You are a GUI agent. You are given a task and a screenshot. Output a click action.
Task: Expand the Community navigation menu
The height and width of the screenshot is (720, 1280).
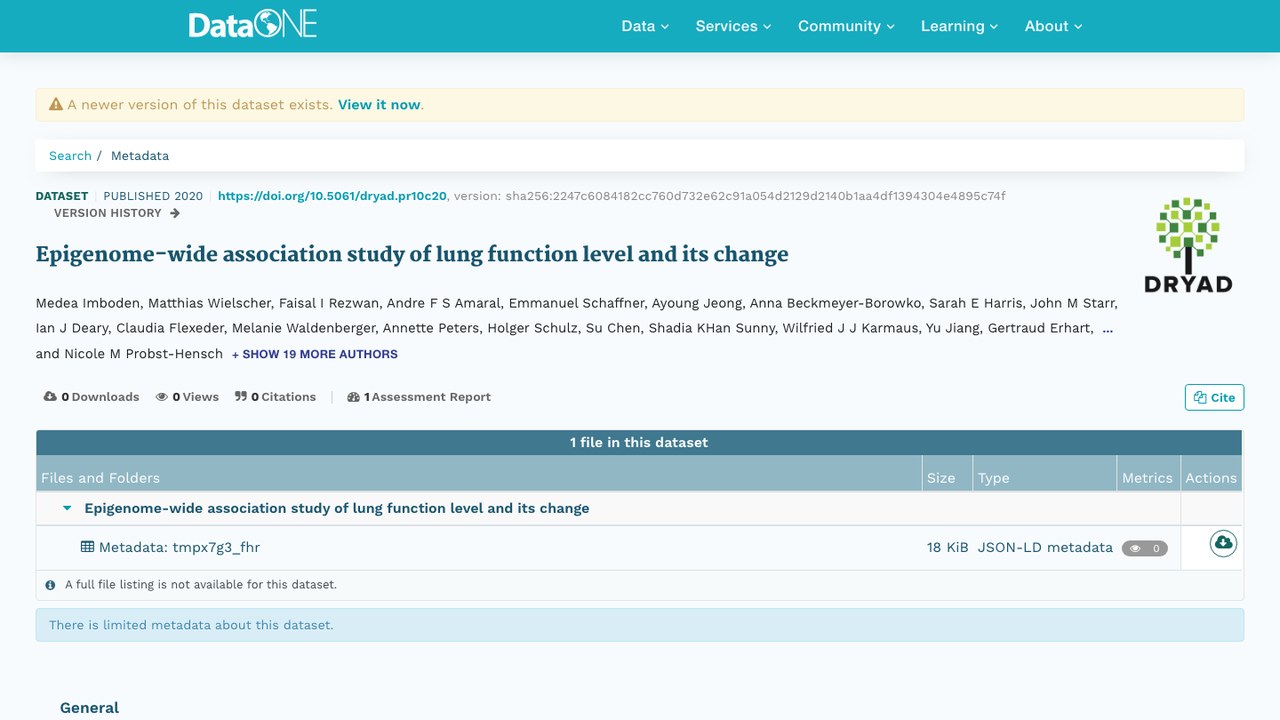846,26
